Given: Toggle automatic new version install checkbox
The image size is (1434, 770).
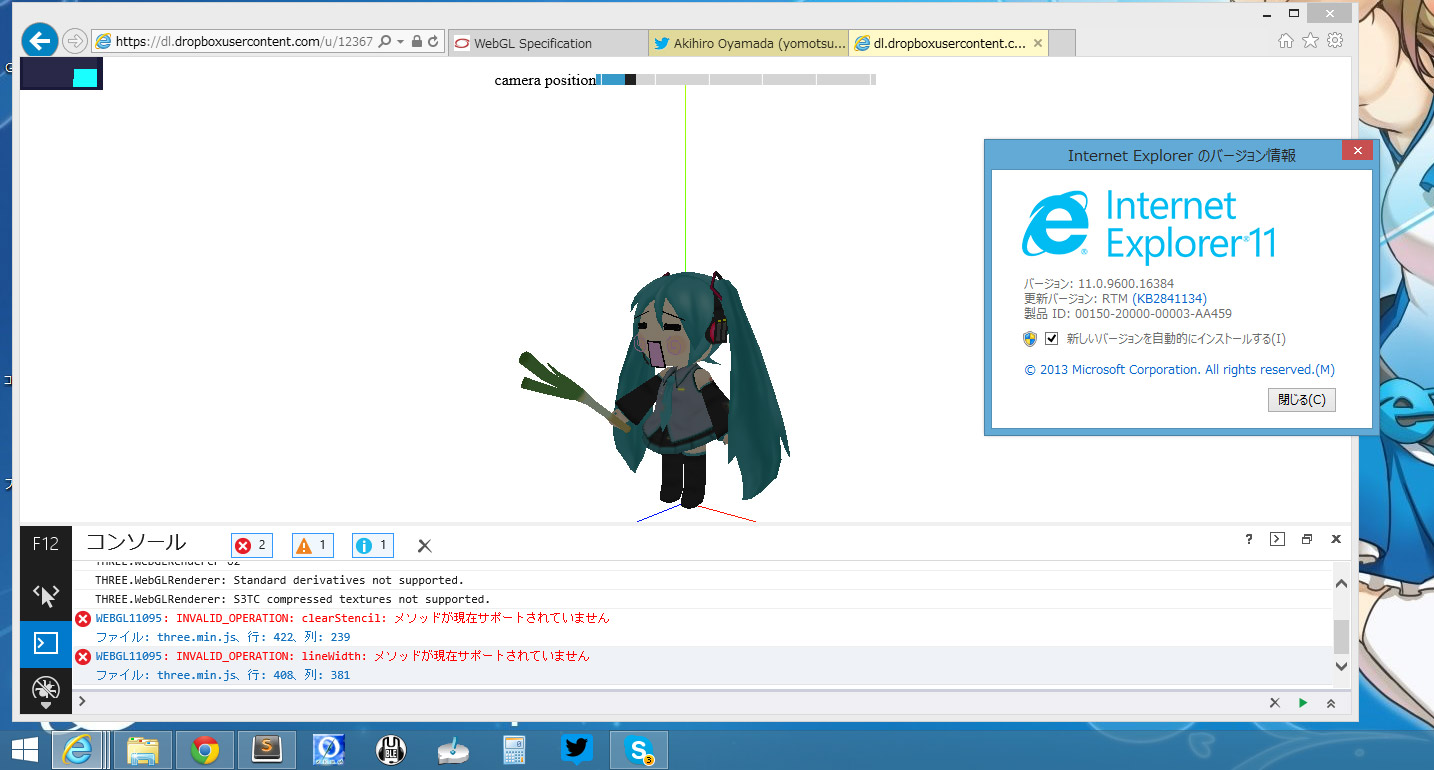Looking at the screenshot, I should pos(1051,339).
